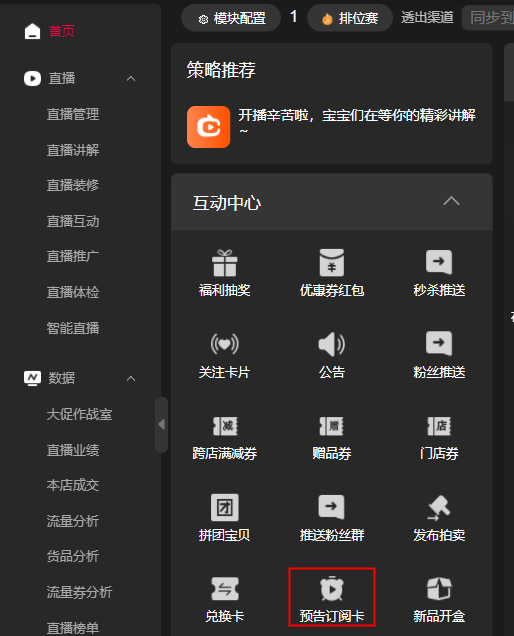Click the orange live-stream strategy icon

click(209, 127)
